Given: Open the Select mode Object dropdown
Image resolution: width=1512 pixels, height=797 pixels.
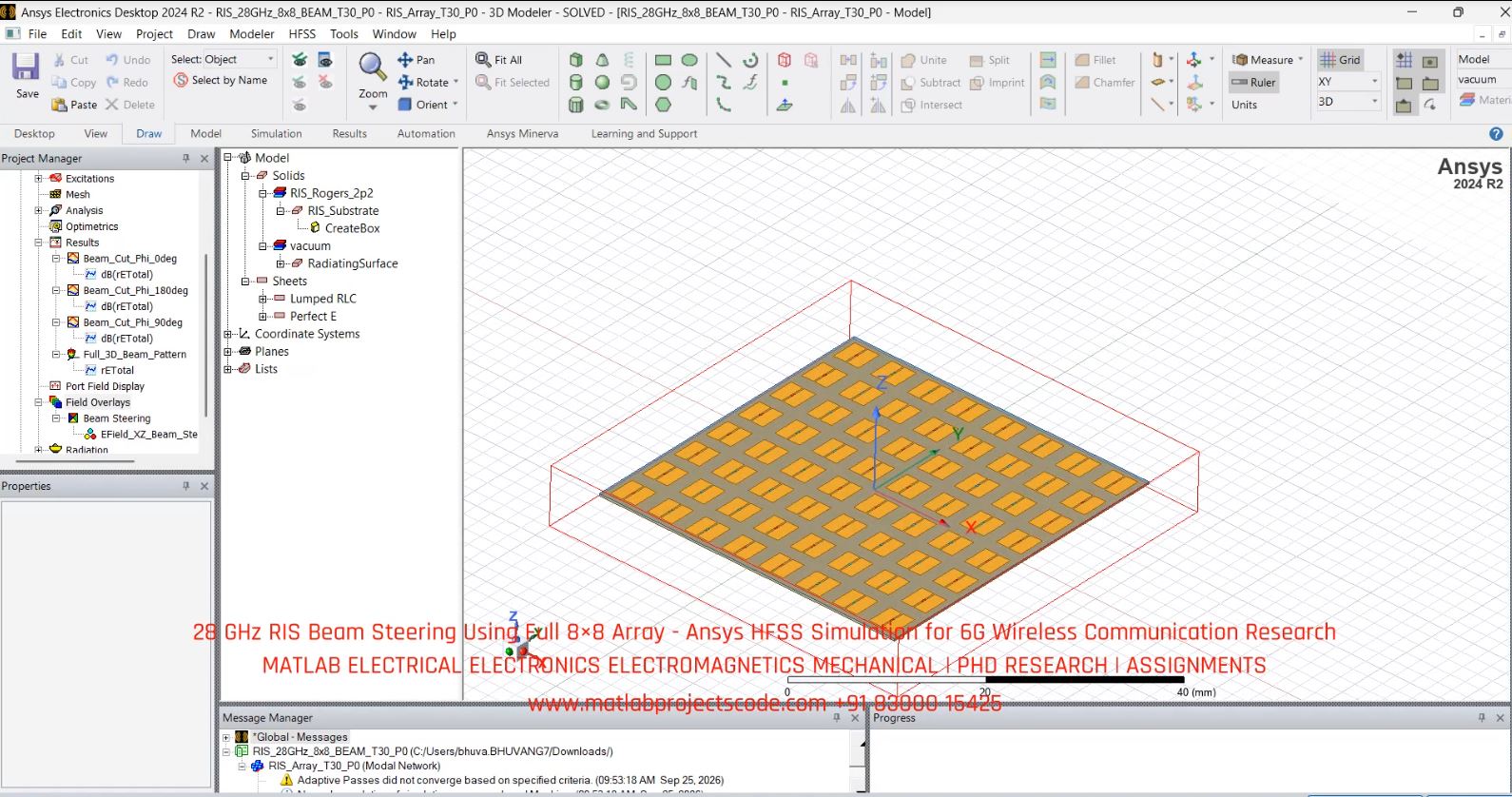Looking at the screenshot, I should coord(239,59).
